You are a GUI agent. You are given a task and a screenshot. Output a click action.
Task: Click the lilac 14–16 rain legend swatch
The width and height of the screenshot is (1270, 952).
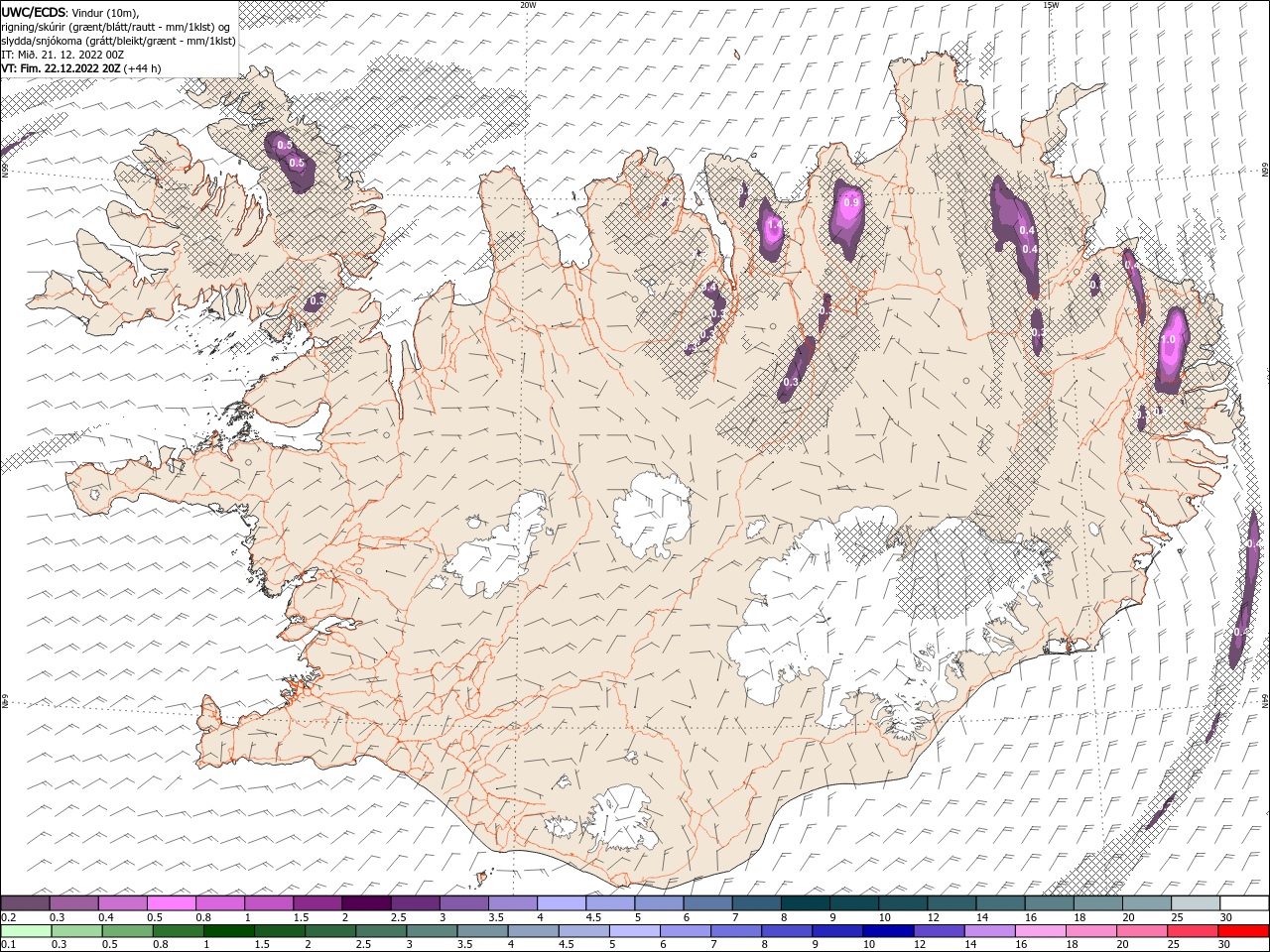[x=990, y=930]
